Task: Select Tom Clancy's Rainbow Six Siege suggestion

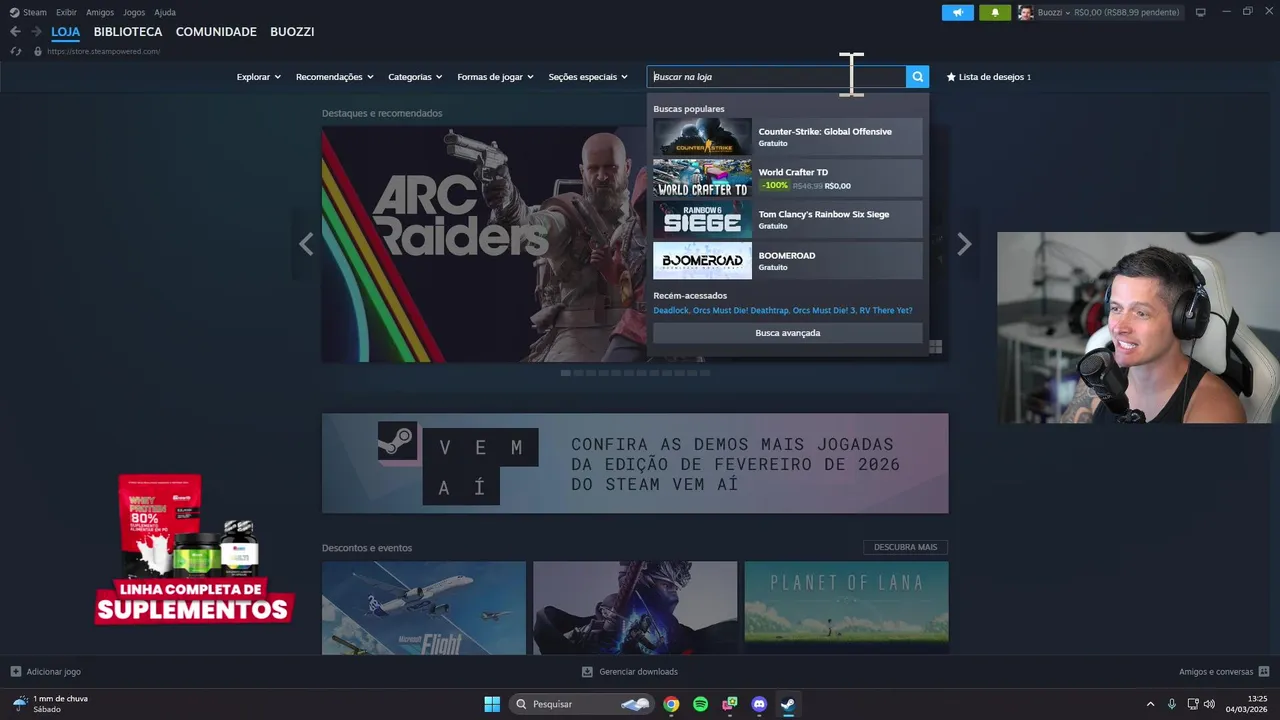Action: (x=788, y=220)
